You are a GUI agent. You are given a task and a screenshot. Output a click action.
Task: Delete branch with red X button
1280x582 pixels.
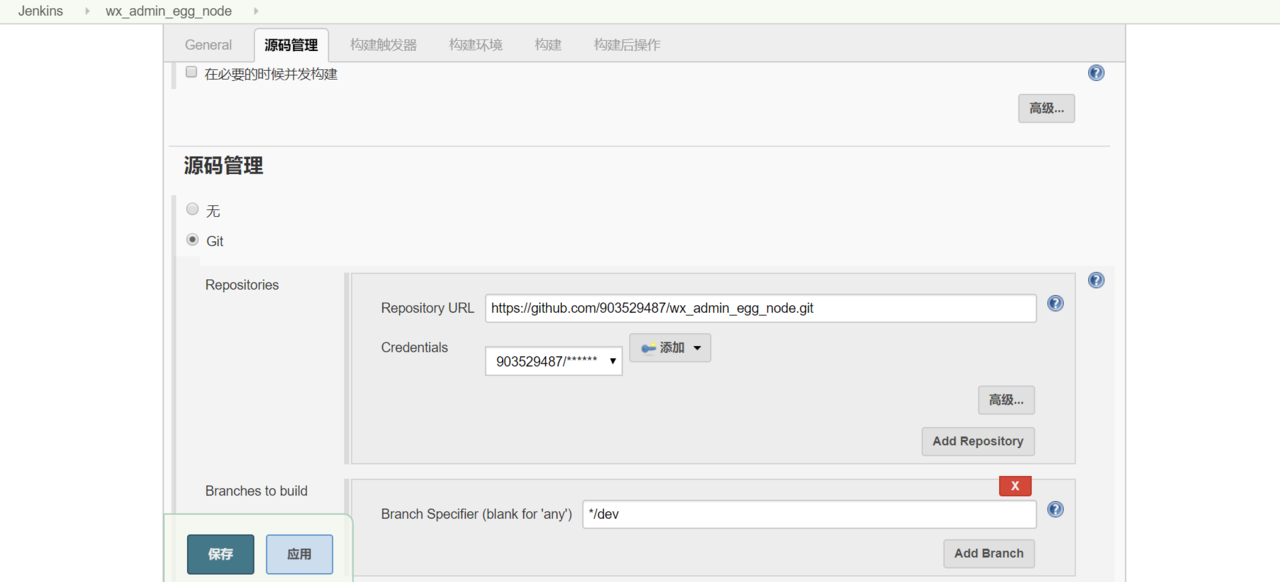click(x=1015, y=486)
